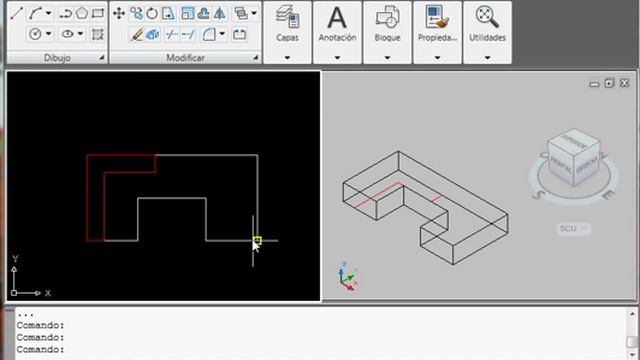Click the Bloque panel icon
640x360 pixels.
point(387,18)
